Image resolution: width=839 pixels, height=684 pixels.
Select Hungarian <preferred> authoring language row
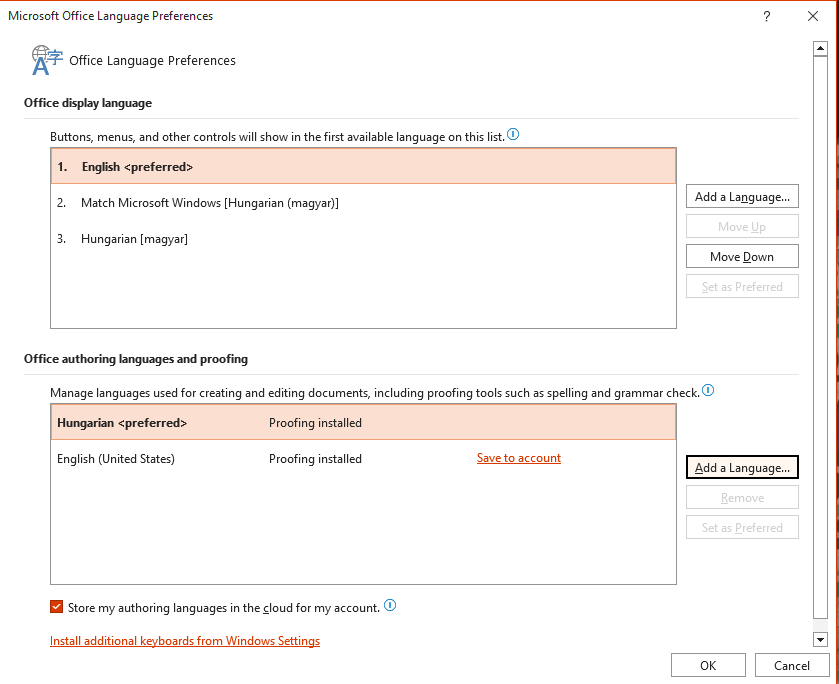(x=363, y=422)
